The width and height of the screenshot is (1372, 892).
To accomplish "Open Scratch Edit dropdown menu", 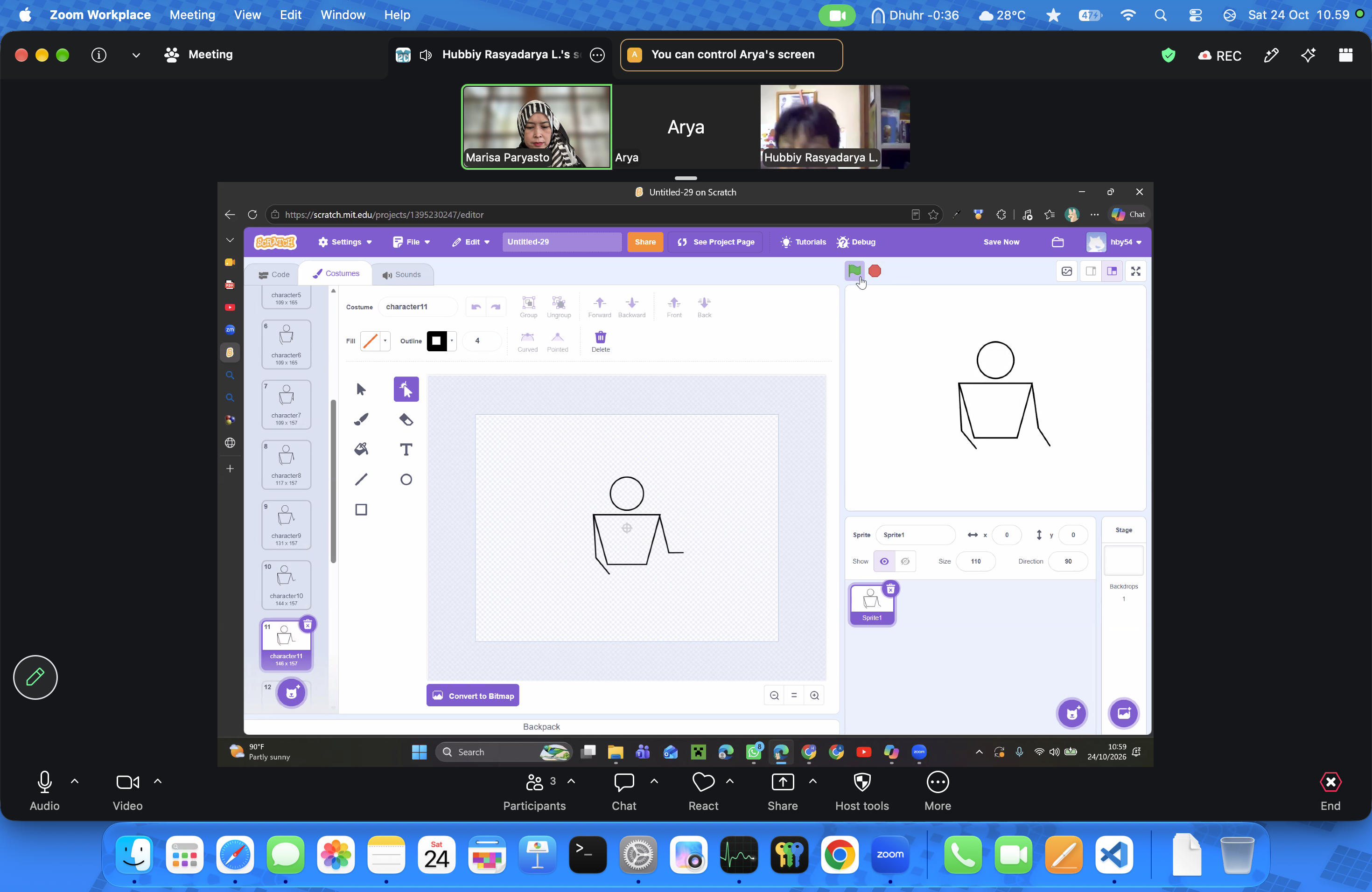I will coord(470,242).
